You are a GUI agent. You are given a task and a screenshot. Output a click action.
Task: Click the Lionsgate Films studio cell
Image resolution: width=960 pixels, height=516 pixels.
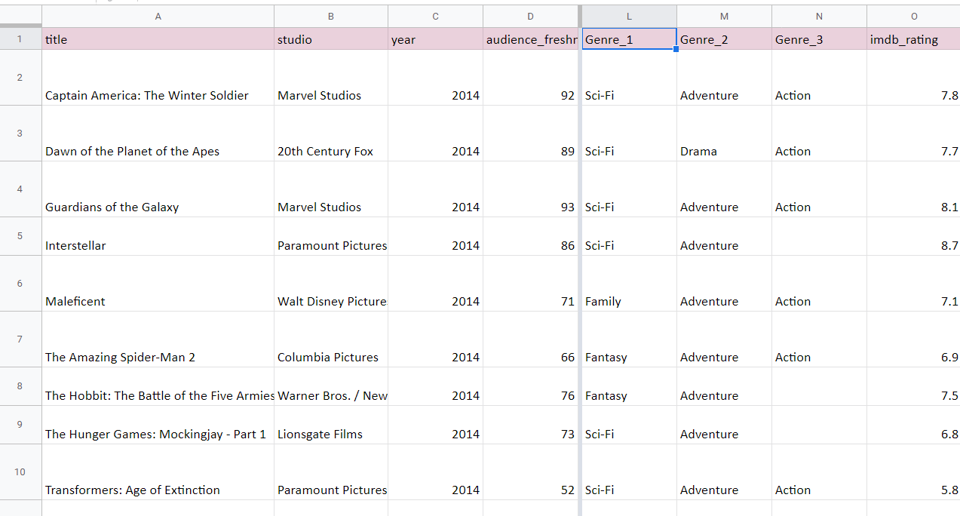coord(331,425)
